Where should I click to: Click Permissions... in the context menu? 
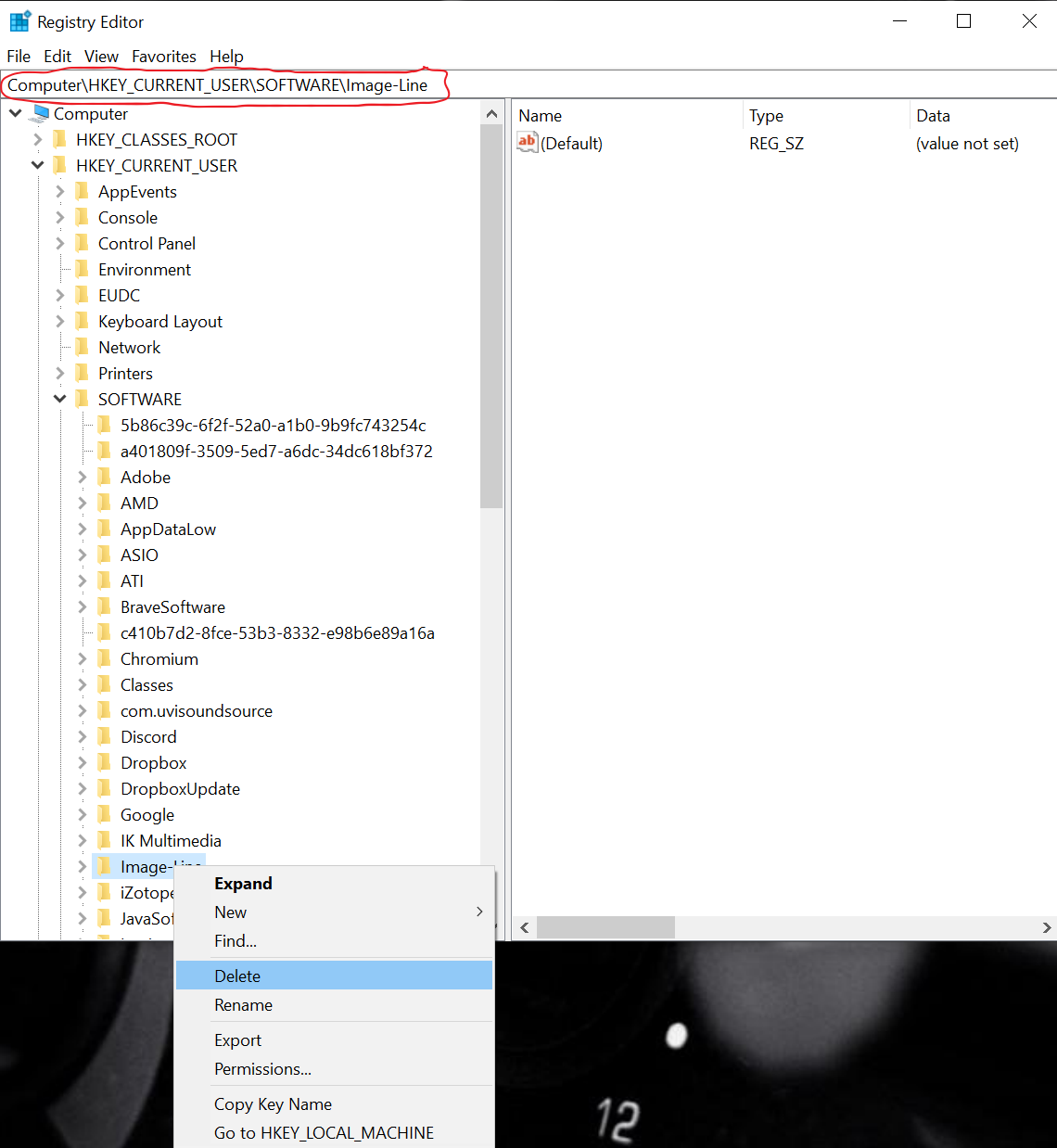click(x=262, y=1069)
